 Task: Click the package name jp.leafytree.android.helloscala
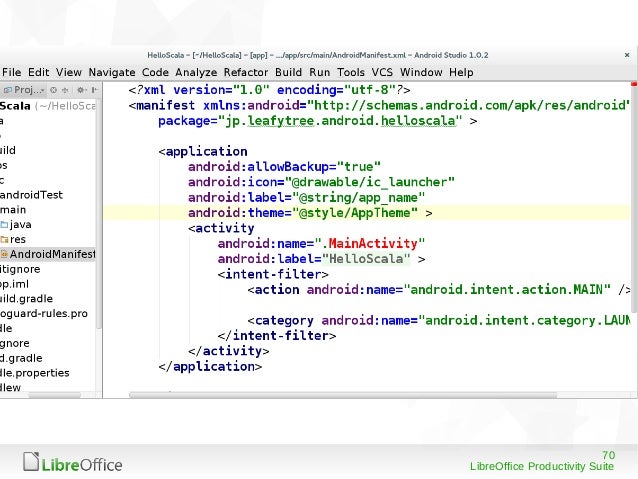pos(340,121)
